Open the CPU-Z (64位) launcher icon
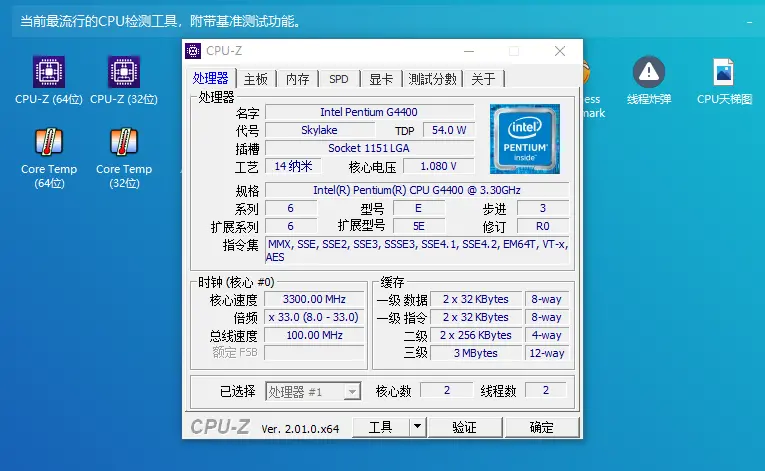 click(49, 72)
